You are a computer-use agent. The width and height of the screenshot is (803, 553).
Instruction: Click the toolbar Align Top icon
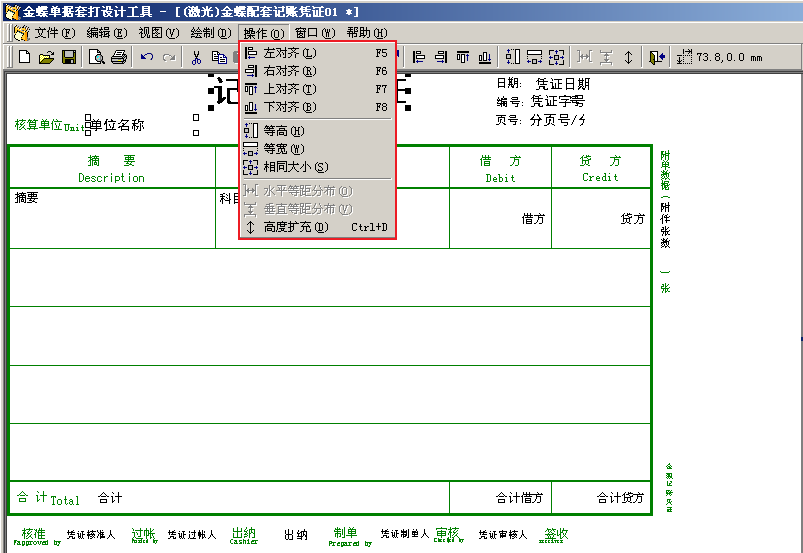coord(463,57)
